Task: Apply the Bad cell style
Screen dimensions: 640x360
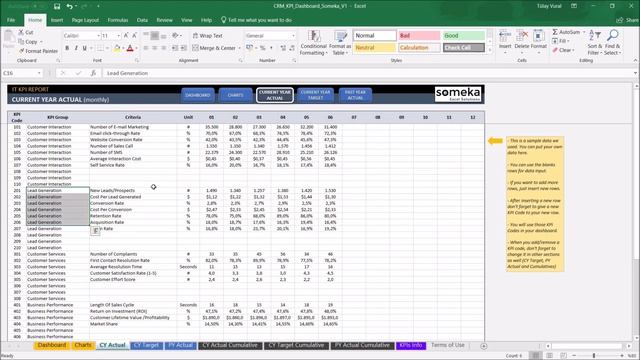Action: point(419,36)
